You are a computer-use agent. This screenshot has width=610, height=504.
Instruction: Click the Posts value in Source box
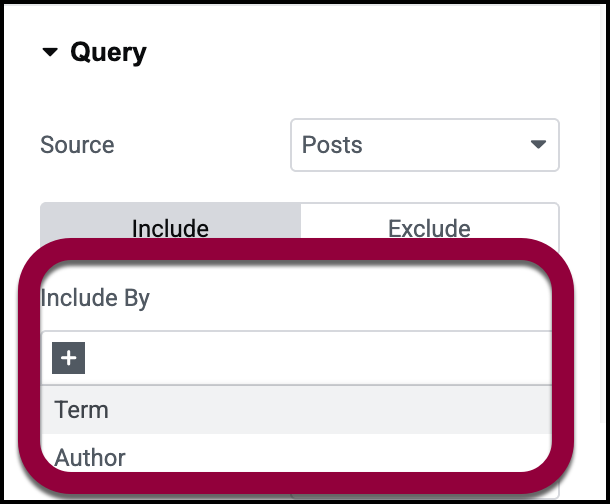(x=332, y=145)
